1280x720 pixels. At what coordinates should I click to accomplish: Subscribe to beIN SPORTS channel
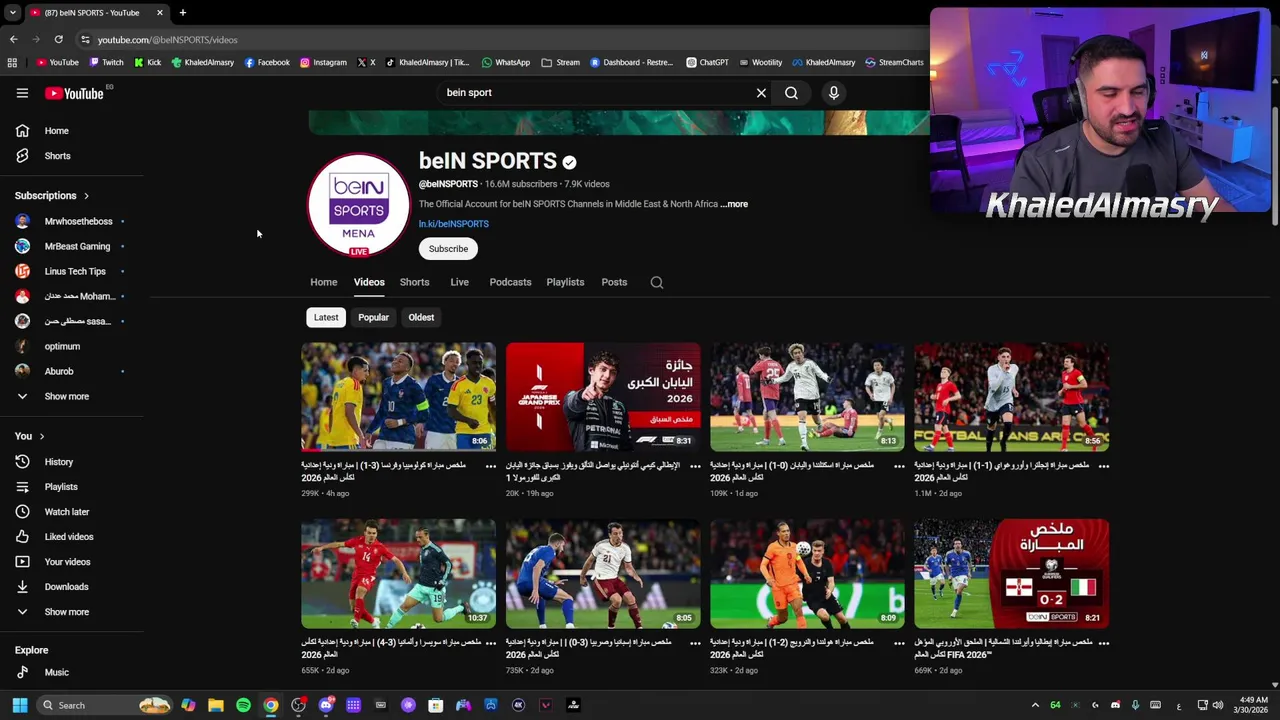pos(448,249)
